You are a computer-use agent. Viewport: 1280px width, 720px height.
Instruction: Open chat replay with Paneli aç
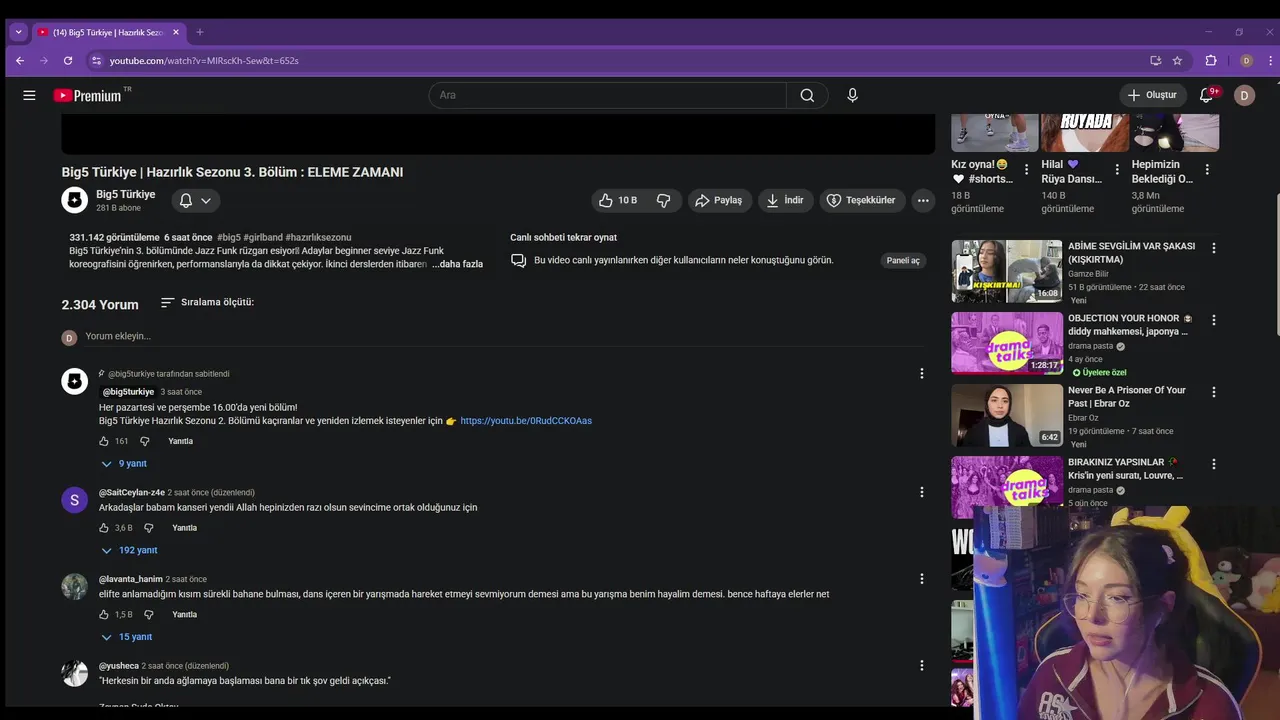tap(903, 260)
